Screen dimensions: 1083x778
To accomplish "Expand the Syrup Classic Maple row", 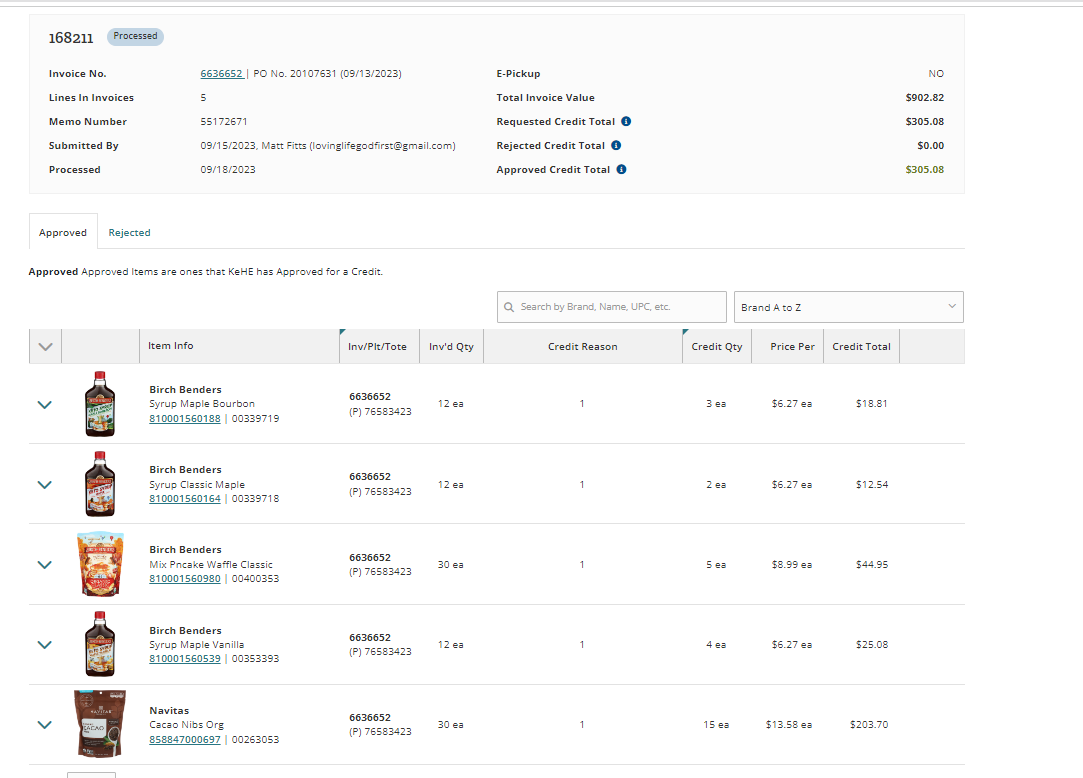I will point(44,484).
